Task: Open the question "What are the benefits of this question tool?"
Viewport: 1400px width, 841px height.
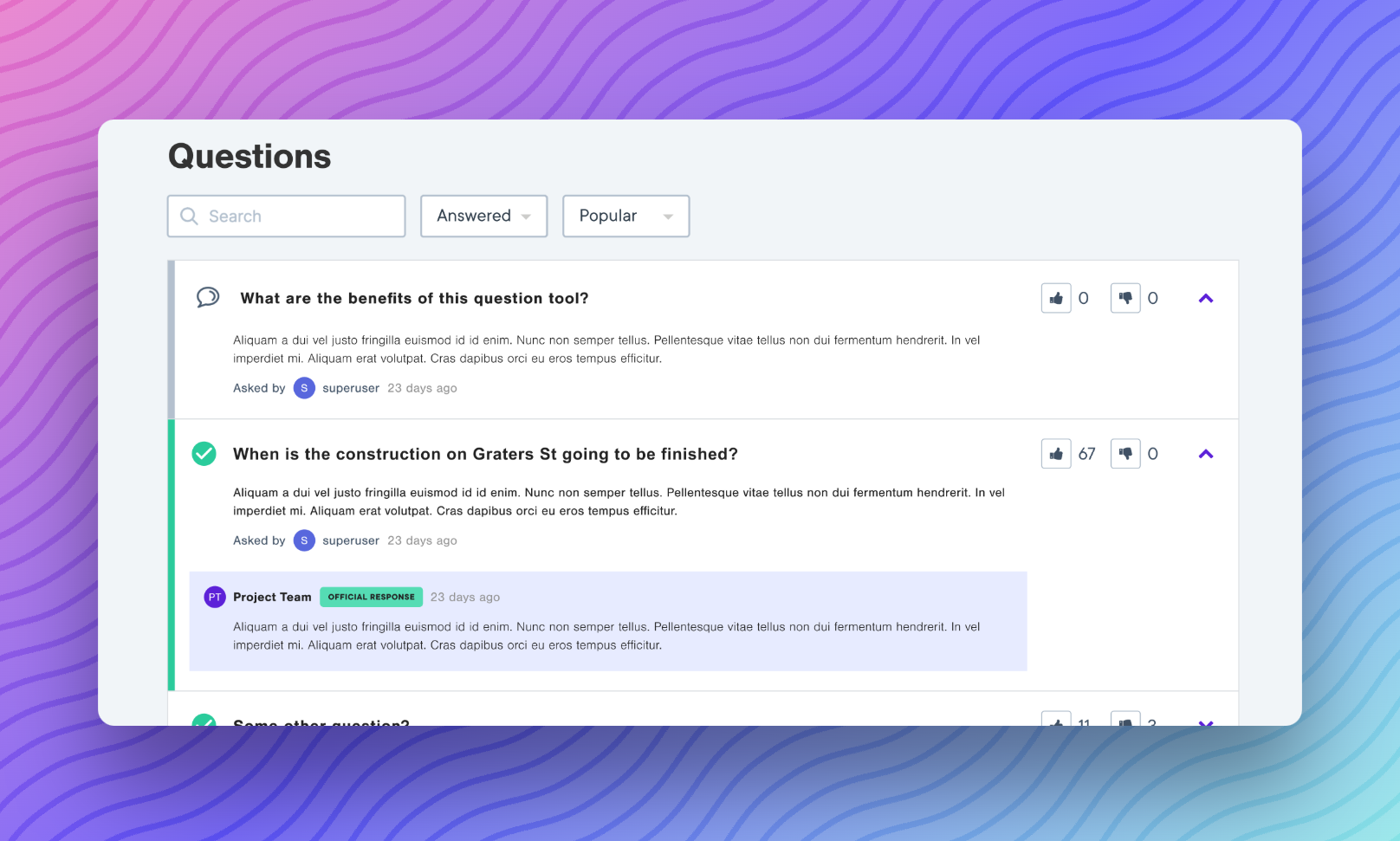Action: (x=414, y=298)
